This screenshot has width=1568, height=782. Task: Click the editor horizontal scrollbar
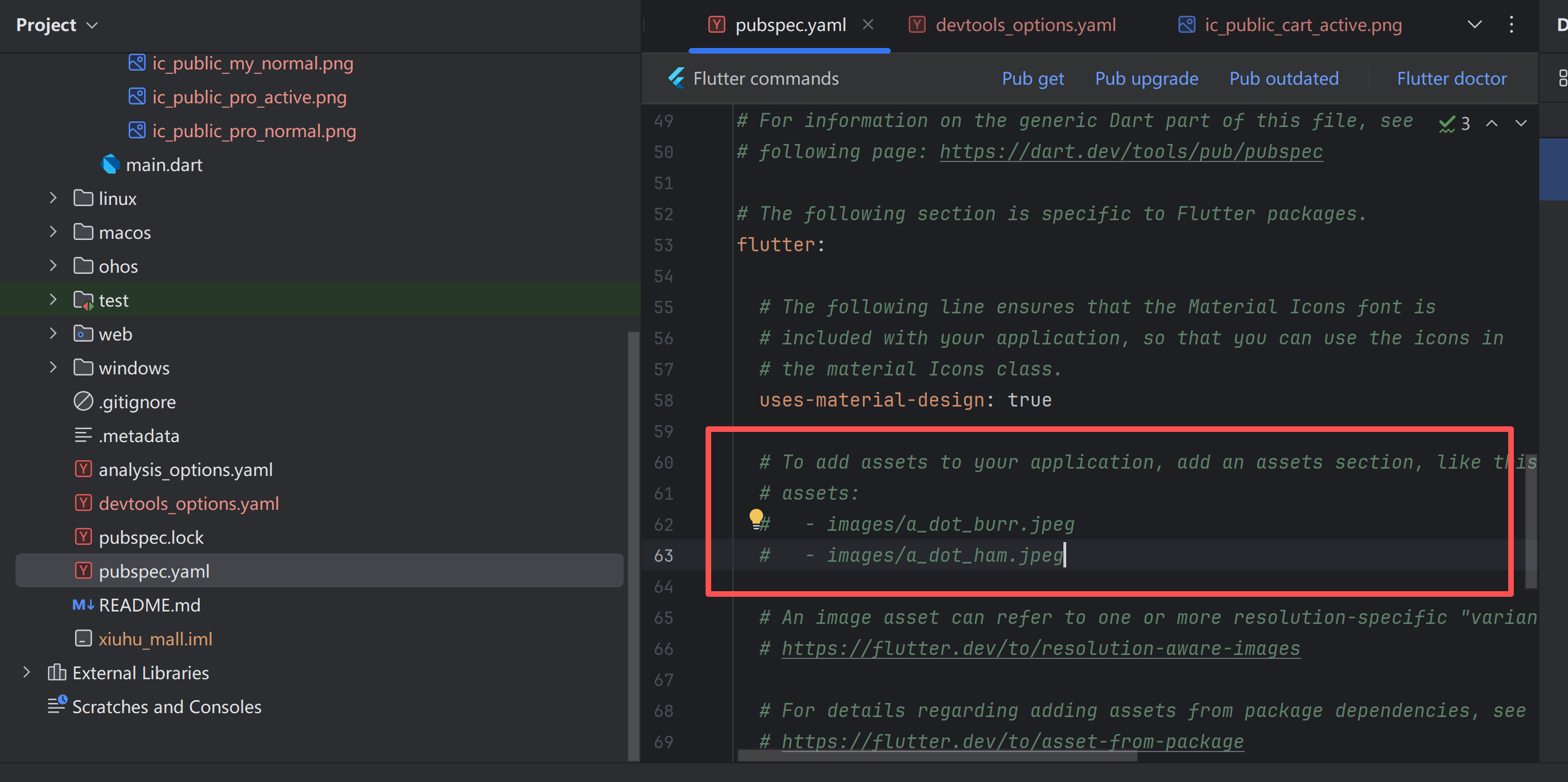tap(938, 756)
